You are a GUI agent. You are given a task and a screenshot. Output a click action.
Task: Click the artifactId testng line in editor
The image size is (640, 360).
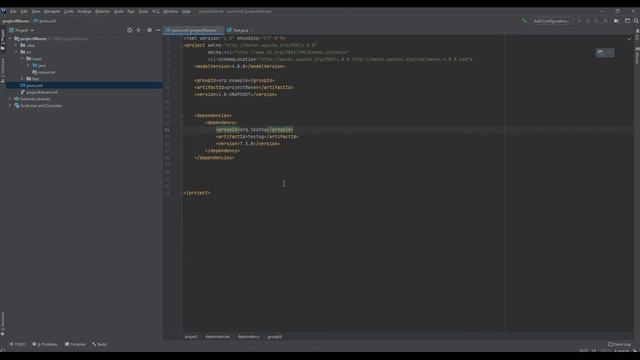pyautogui.click(x=257, y=137)
